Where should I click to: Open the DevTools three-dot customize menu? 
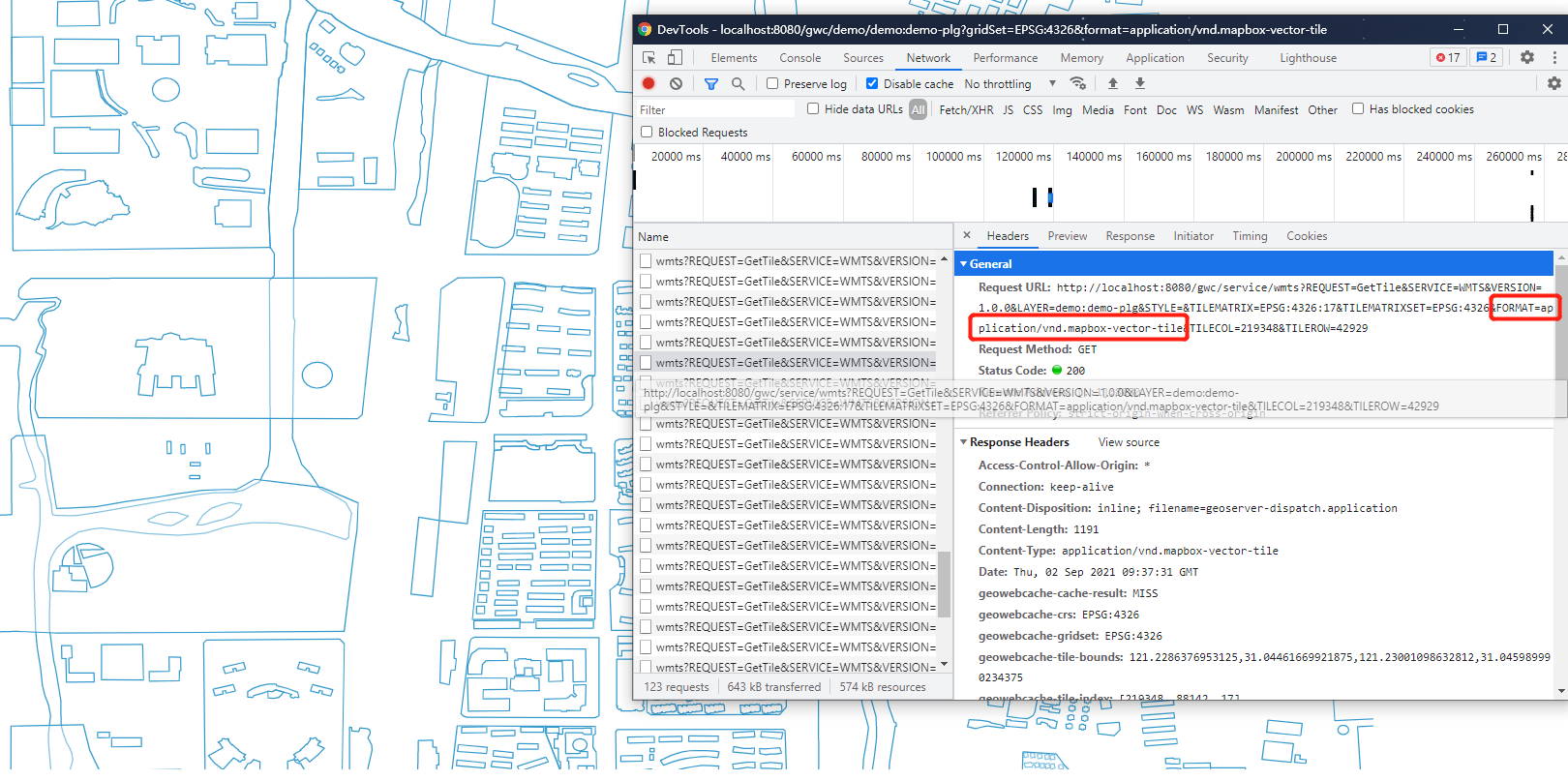[1554, 58]
